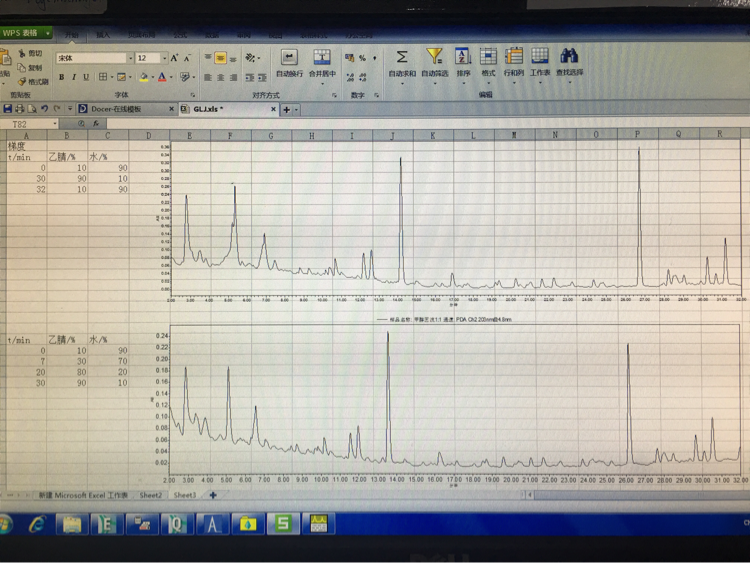Apply the yellow fill color bucket
The width and height of the screenshot is (750, 563).
[143, 77]
